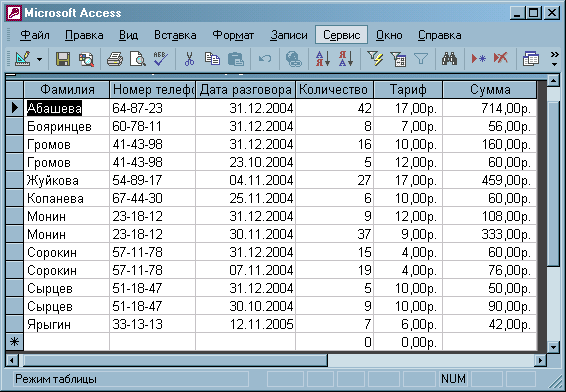Click the date 23.10.2004
Screen dimensions: 566x392
point(245,162)
